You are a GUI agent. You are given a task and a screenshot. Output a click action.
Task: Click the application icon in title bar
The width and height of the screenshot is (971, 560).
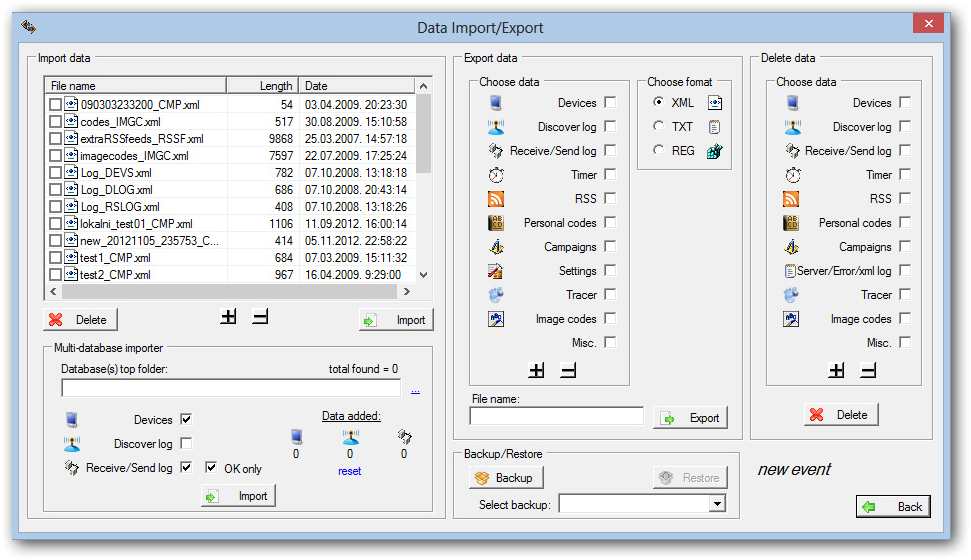coord(28,27)
